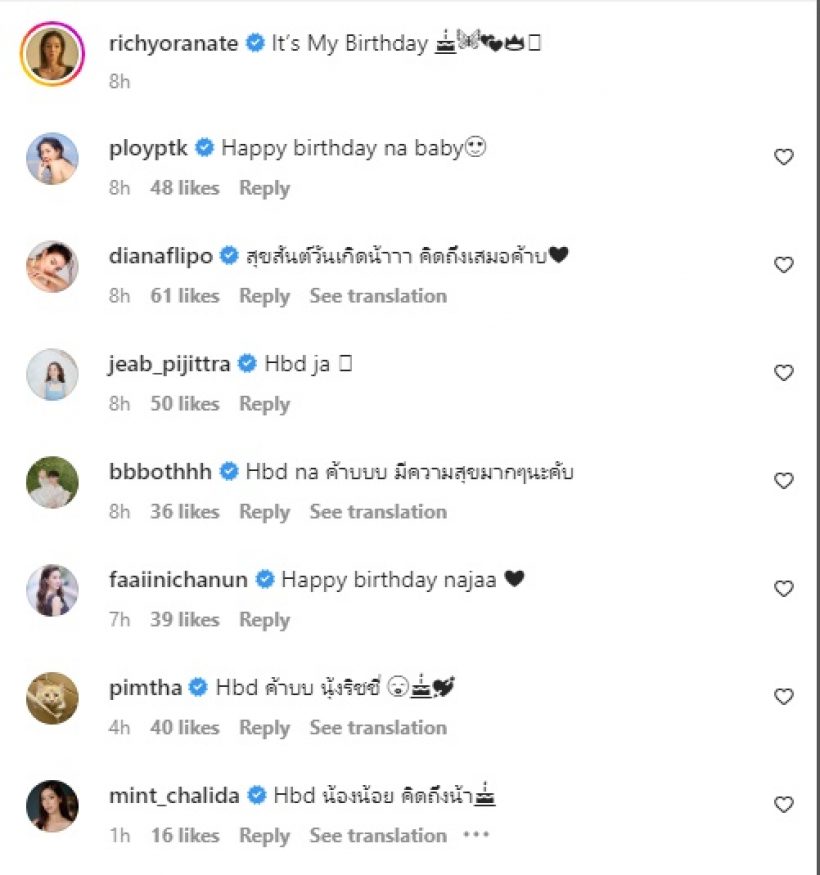The width and height of the screenshot is (820, 875).
Task: Open richyoranate's profile via username
Action: [x=174, y=44]
